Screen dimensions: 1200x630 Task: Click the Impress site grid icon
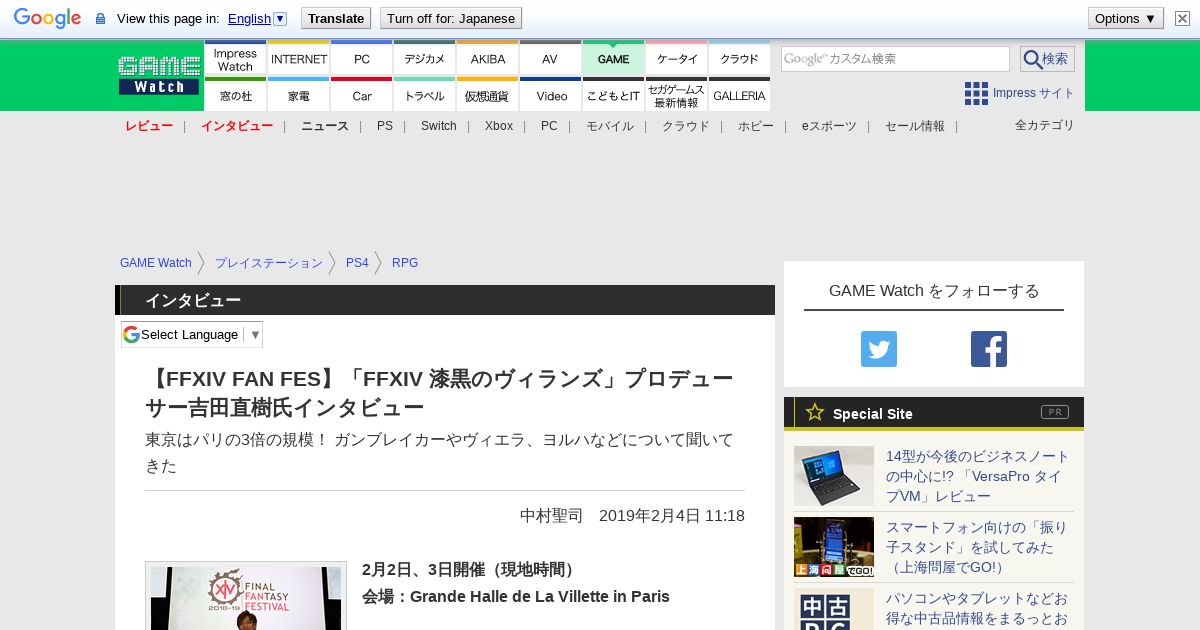pyautogui.click(x=976, y=93)
